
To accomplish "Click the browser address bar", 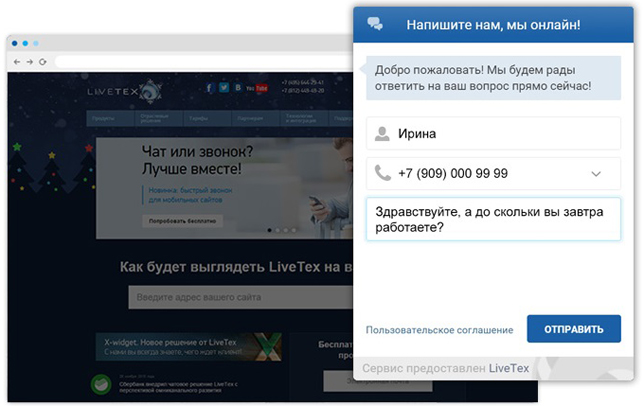I will pyautogui.click(x=204, y=62).
